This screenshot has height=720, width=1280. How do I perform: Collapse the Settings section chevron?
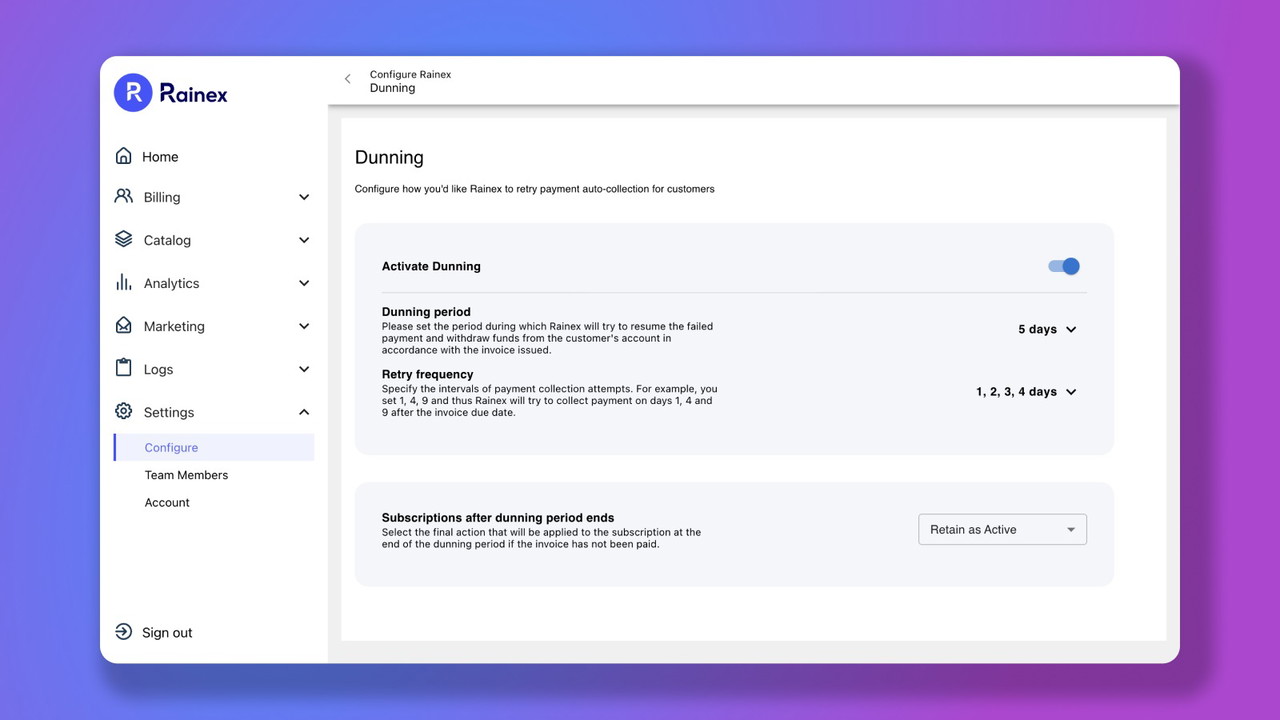click(x=304, y=412)
